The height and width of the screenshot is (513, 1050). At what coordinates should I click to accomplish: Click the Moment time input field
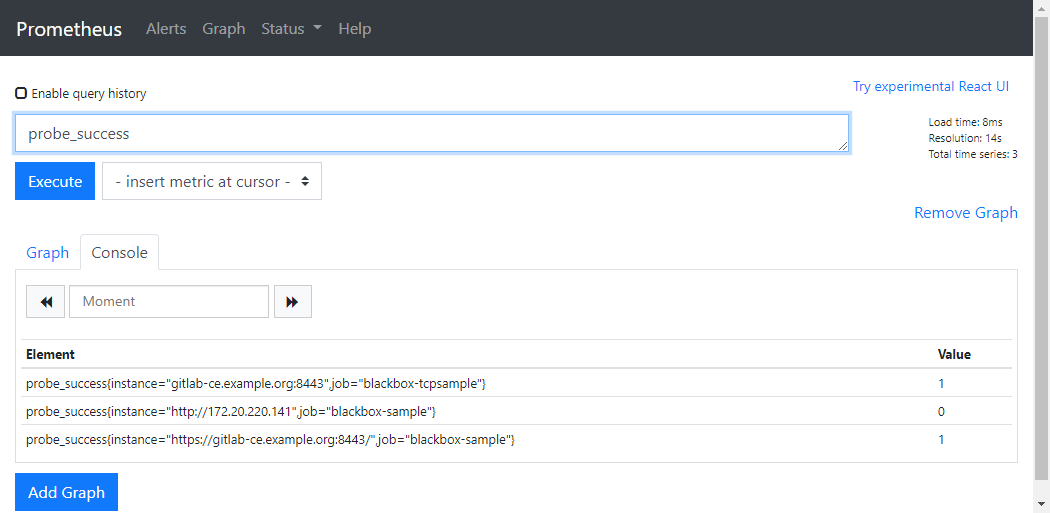169,301
